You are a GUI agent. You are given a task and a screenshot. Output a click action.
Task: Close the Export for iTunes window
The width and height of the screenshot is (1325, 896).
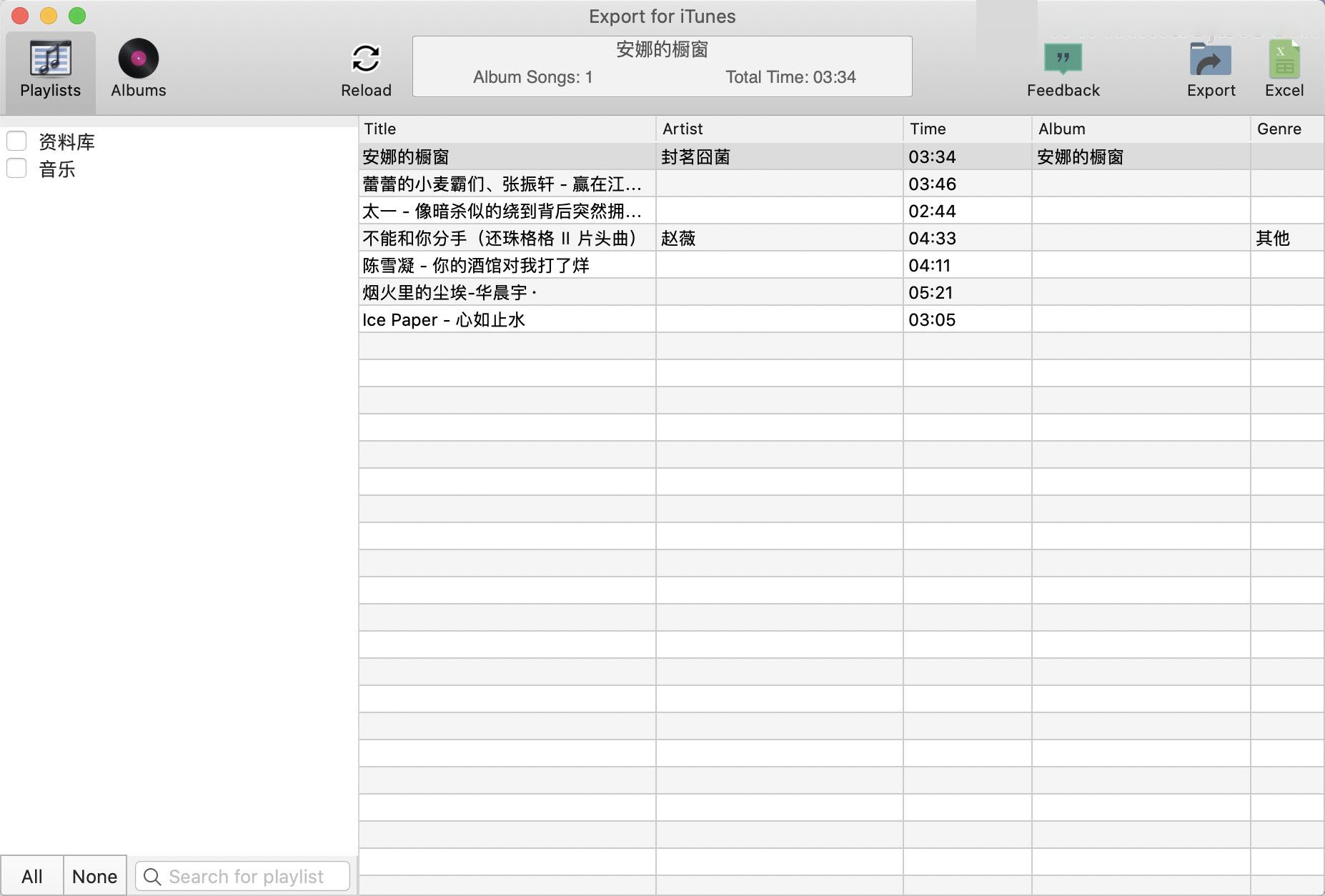(20, 16)
